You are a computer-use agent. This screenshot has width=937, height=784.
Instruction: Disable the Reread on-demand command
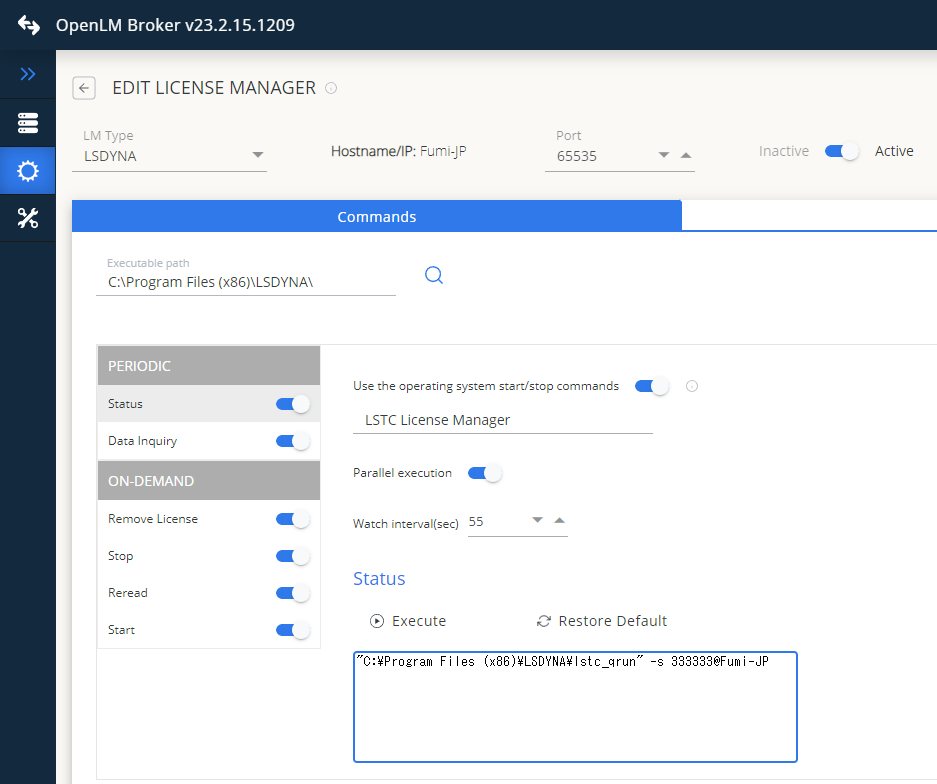click(292, 592)
